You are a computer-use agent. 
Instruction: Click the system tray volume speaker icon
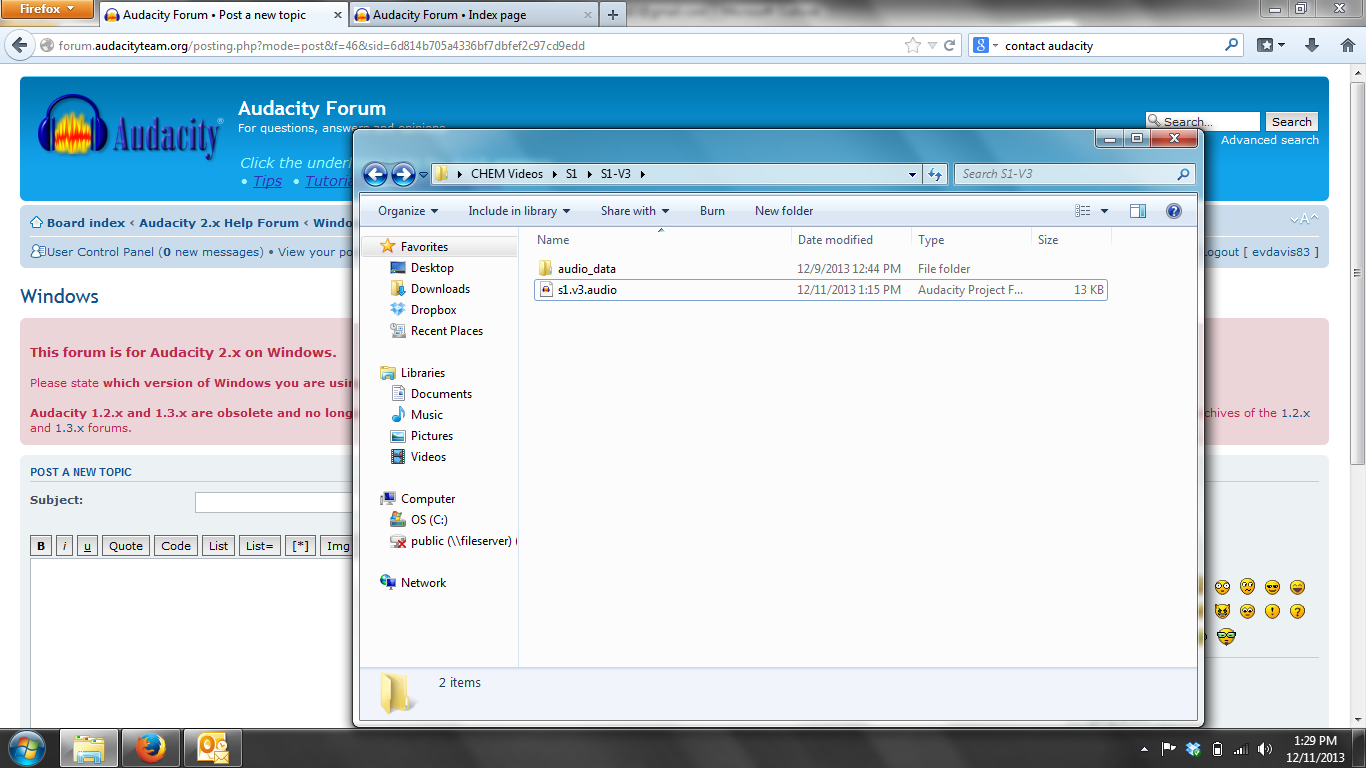click(1264, 749)
